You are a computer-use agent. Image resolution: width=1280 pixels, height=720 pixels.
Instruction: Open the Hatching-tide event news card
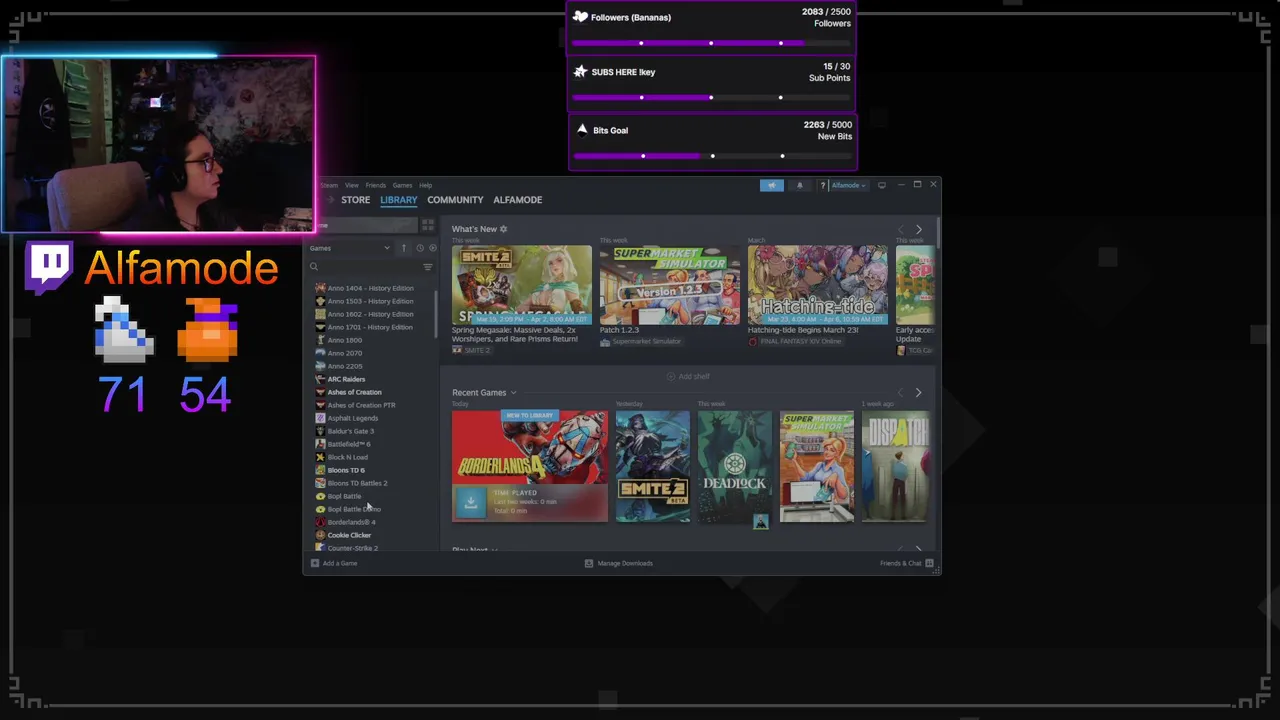click(817, 285)
